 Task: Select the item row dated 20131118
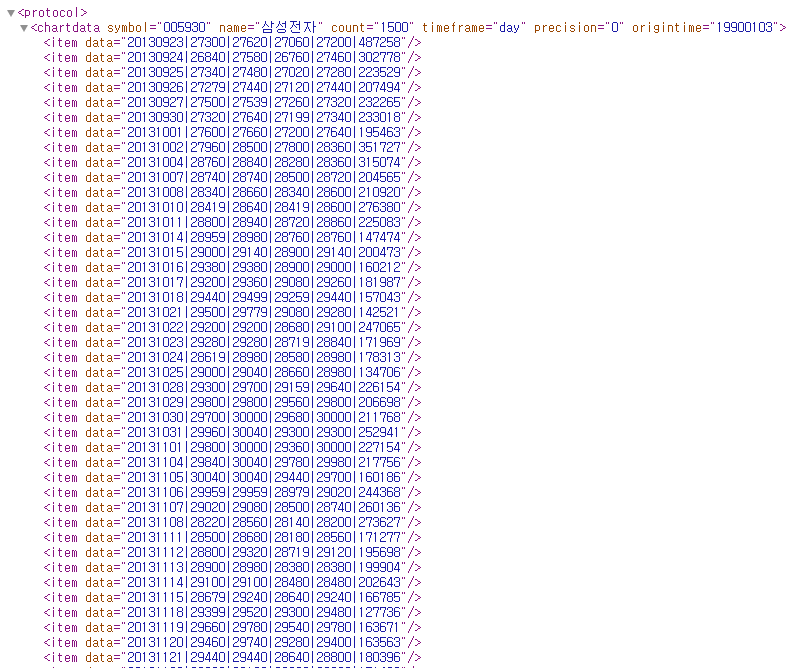(232, 613)
